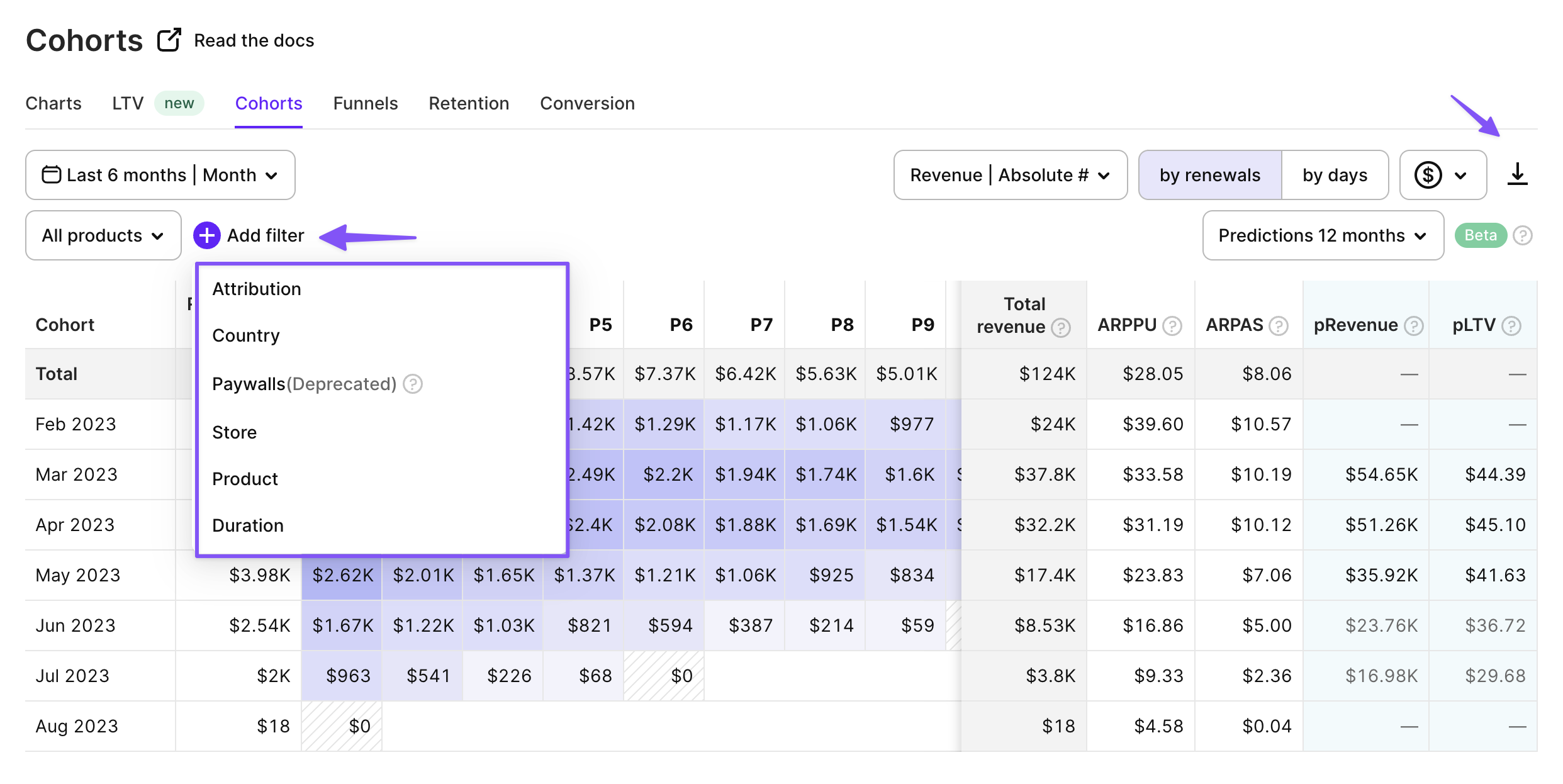Open the Read the docs link

pyautogui.click(x=254, y=40)
